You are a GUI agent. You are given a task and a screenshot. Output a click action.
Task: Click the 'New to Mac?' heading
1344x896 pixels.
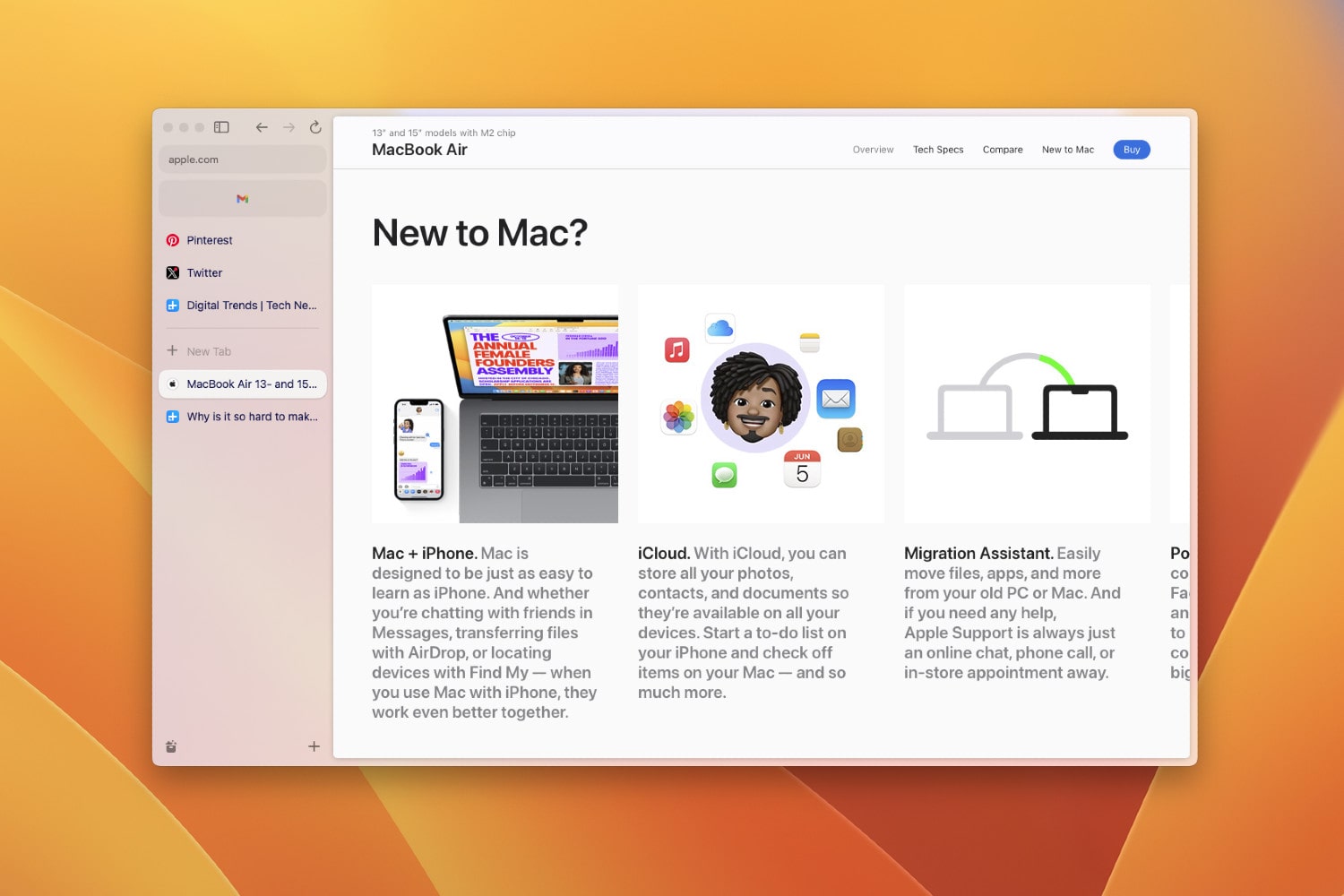coord(480,233)
